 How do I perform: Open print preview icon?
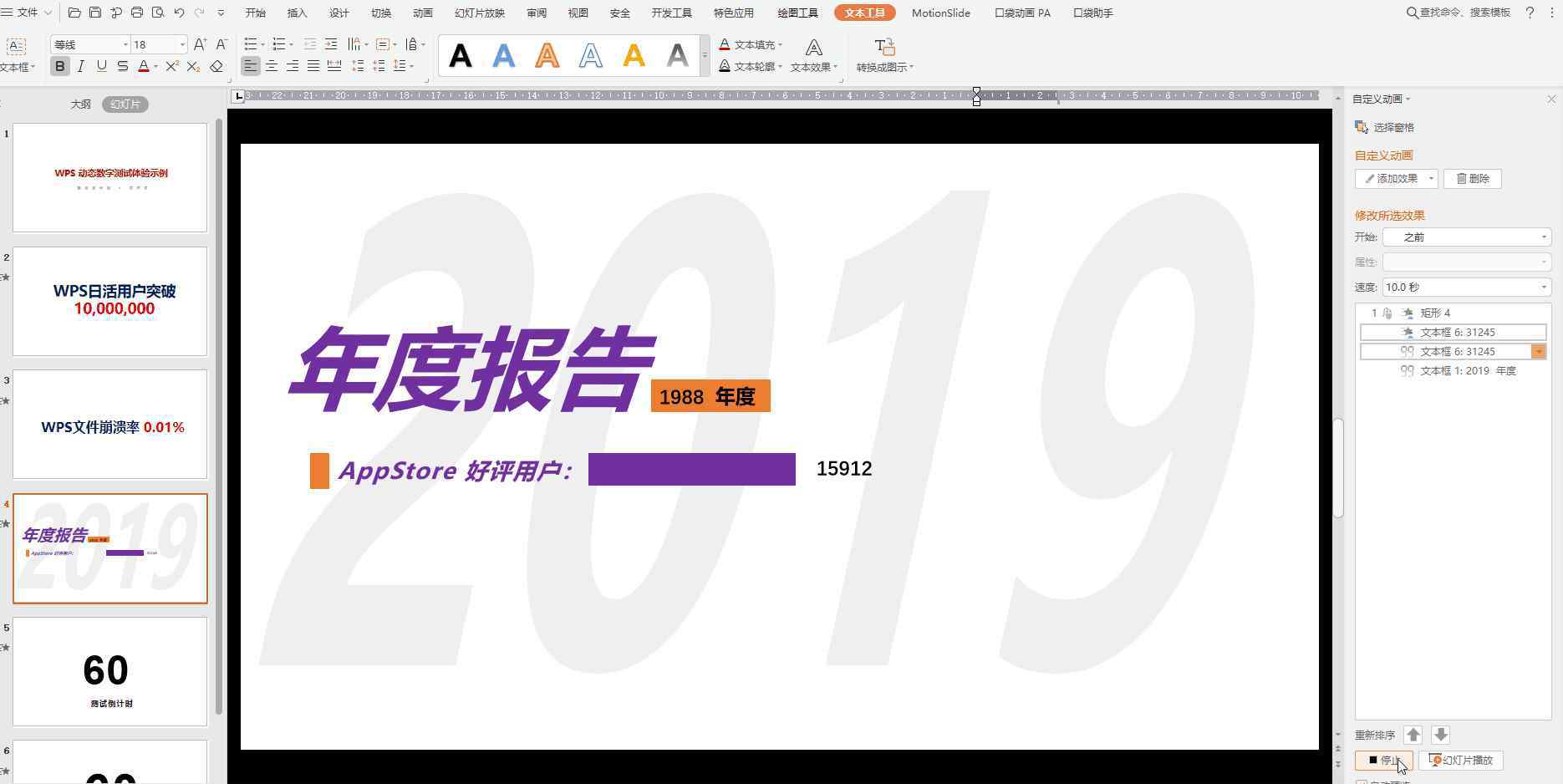[158, 13]
